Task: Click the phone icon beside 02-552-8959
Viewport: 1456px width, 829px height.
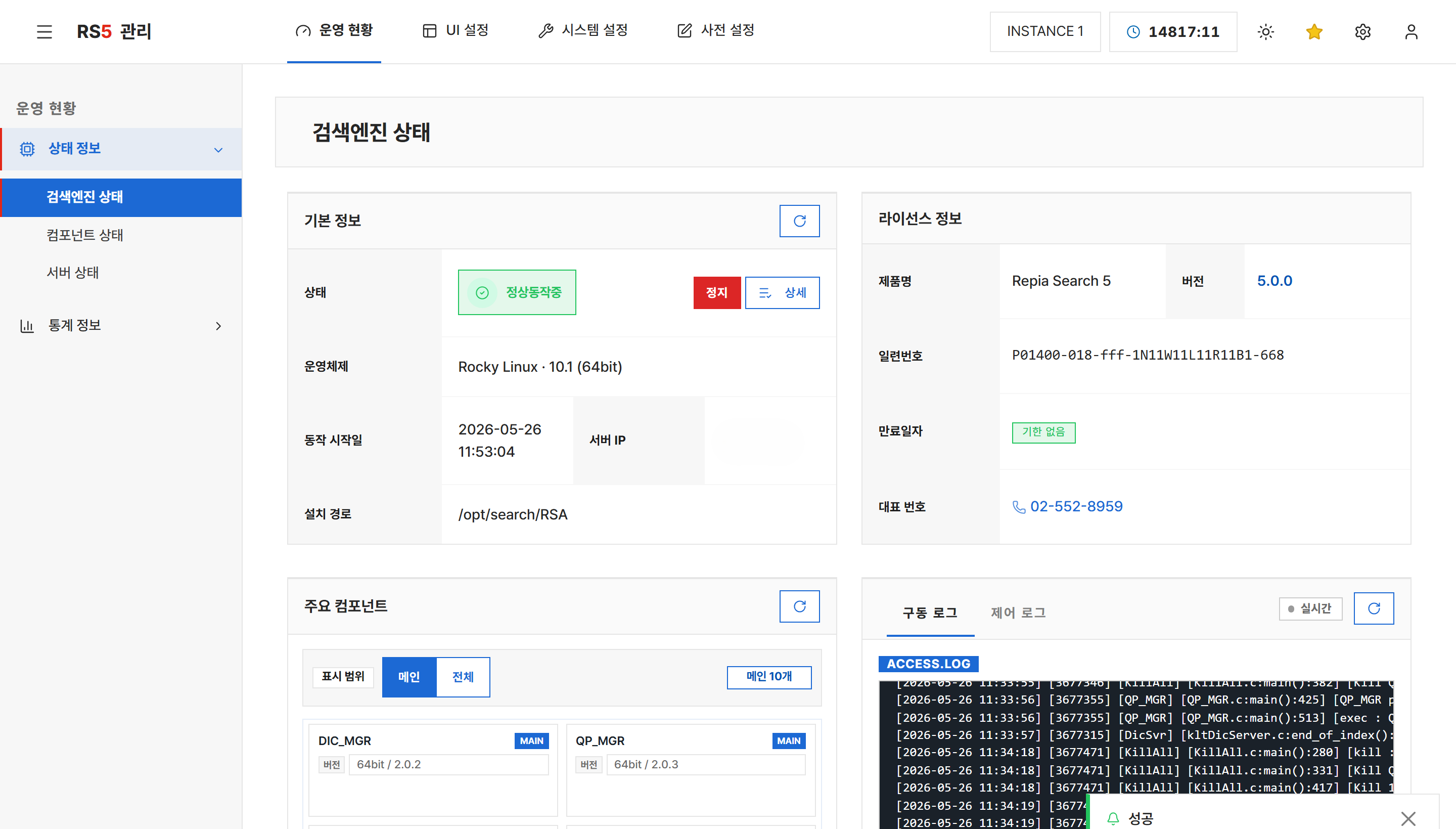Action: click(x=1019, y=507)
